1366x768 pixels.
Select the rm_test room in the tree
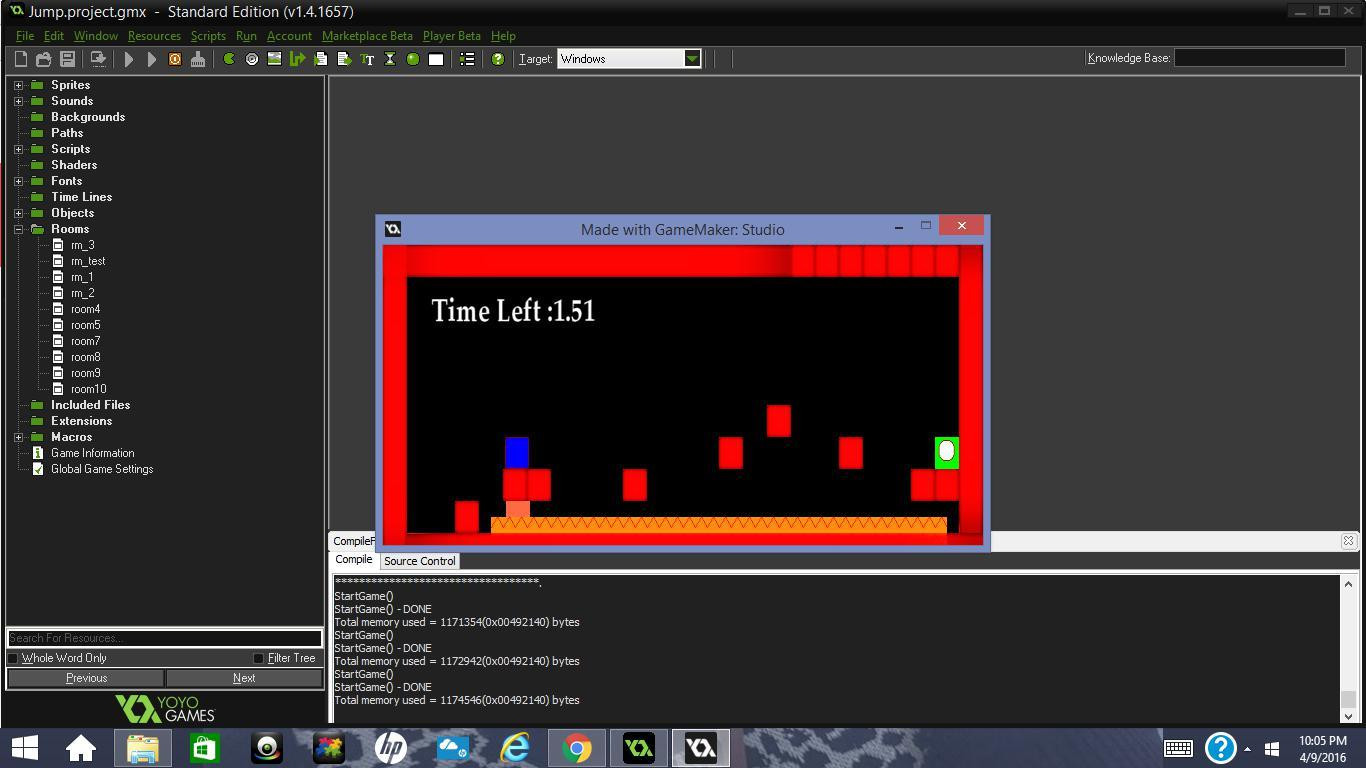point(88,261)
